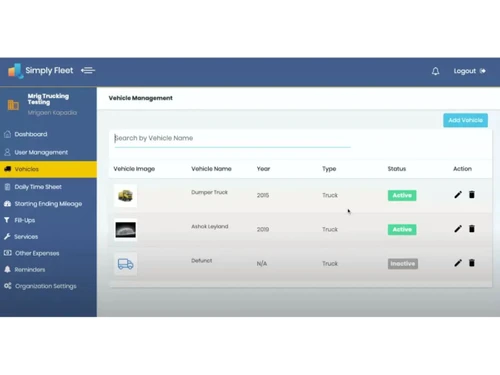500x375 pixels.
Task: Edit the Dumper Truck with pencil icon
Action: coord(458,195)
